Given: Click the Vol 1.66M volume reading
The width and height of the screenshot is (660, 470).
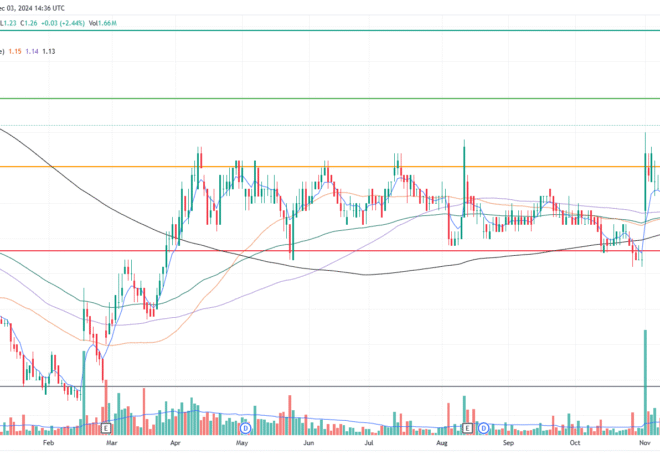Looking at the screenshot, I should pyautogui.click(x=103, y=23).
